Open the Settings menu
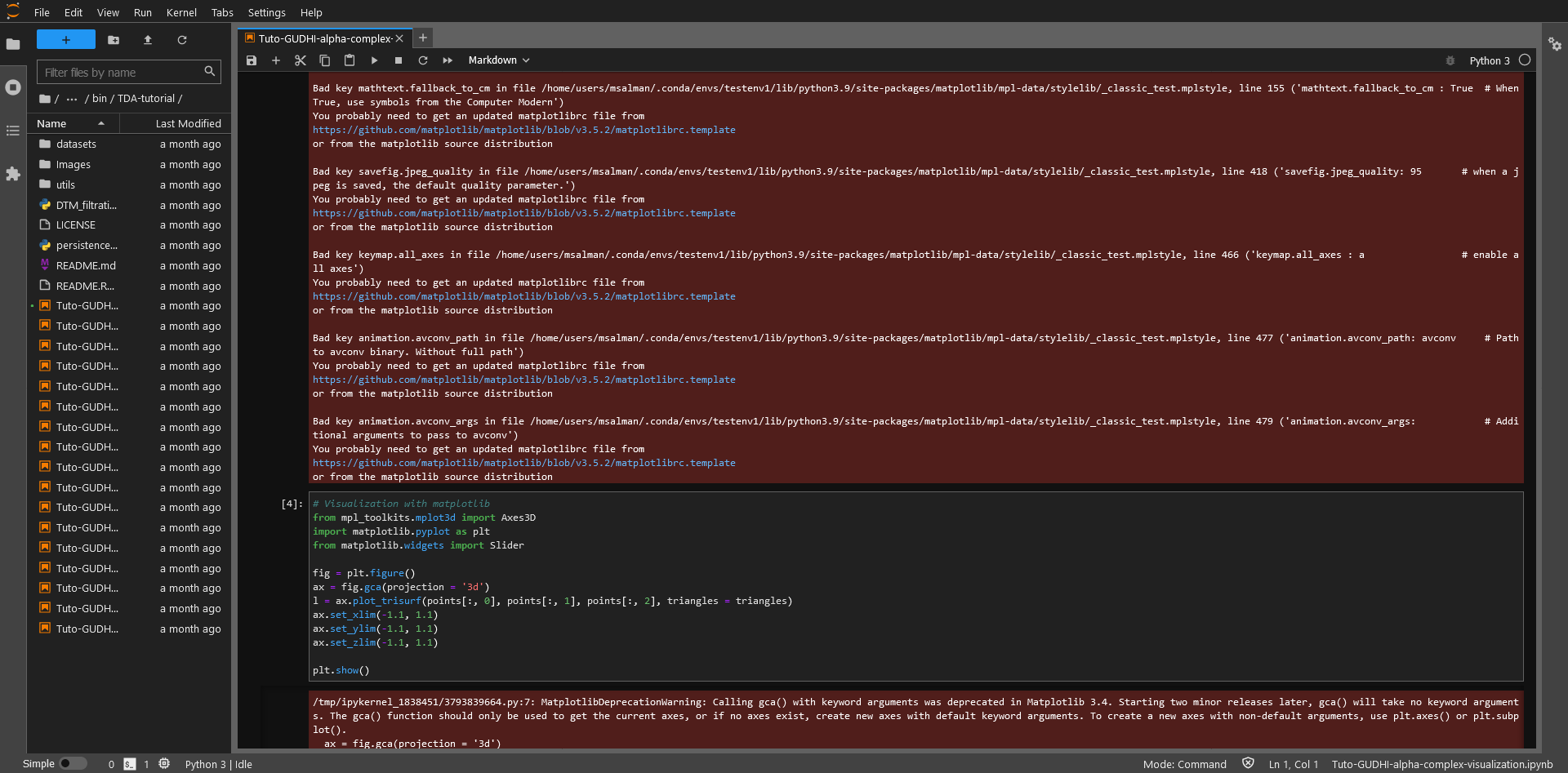The height and width of the screenshot is (773, 1568). [x=266, y=12]
